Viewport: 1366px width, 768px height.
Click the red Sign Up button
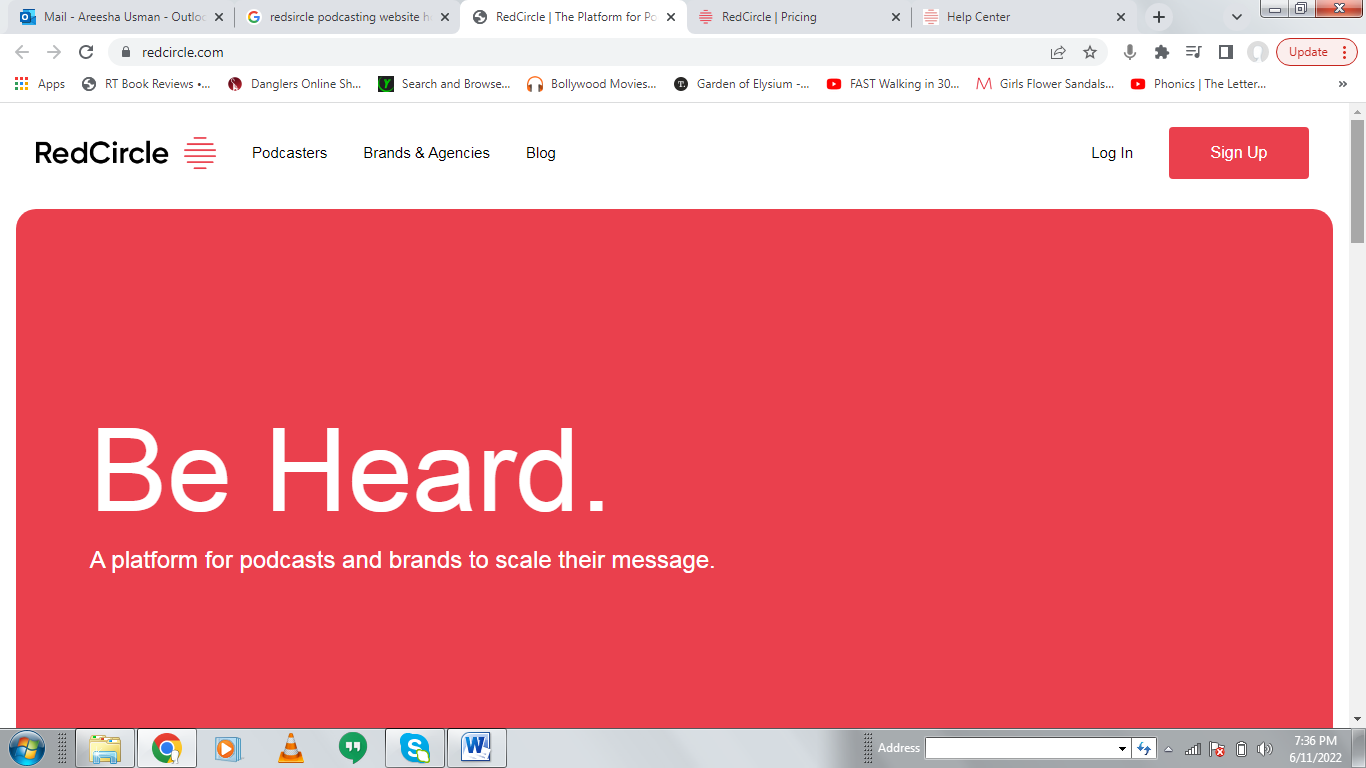(1239, 153)
